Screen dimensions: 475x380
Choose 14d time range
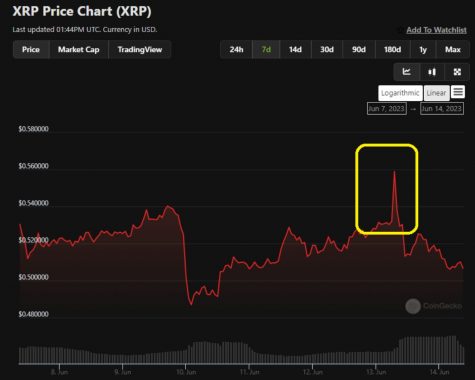(x=295, y=50)
